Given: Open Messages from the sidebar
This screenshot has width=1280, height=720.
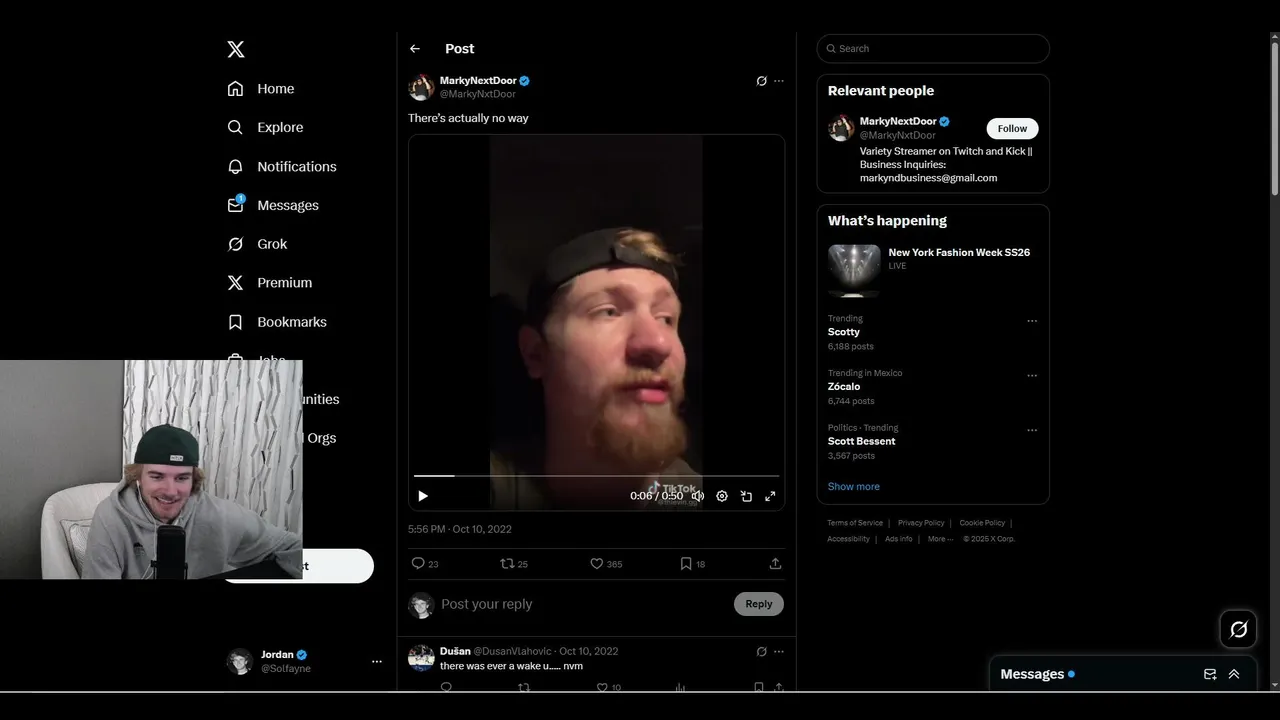Looking at the screenshot, I should click(x=273, y=205).
